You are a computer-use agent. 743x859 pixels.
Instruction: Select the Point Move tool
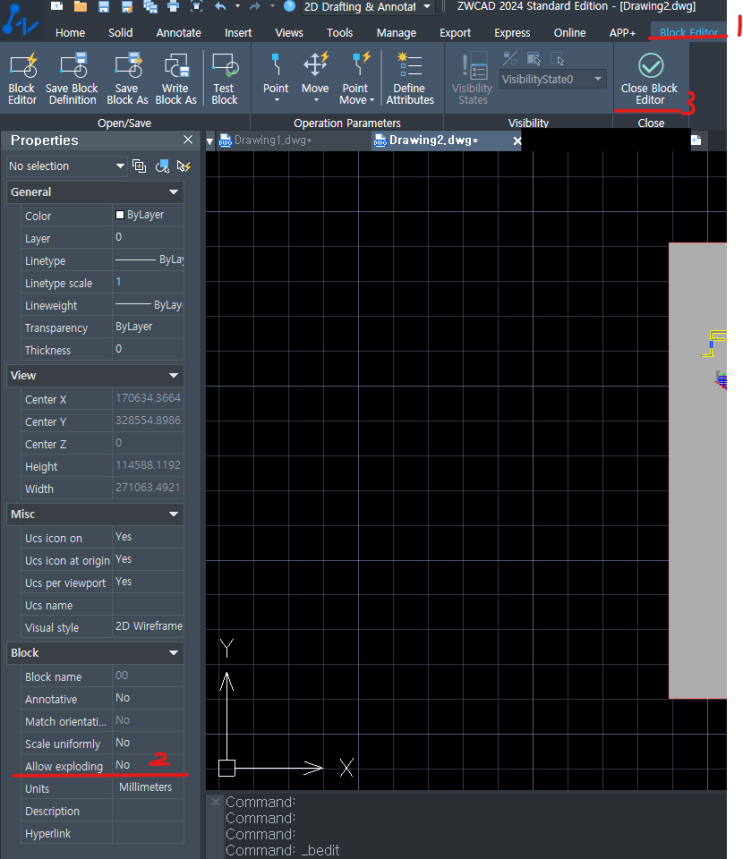coord(356,78)
